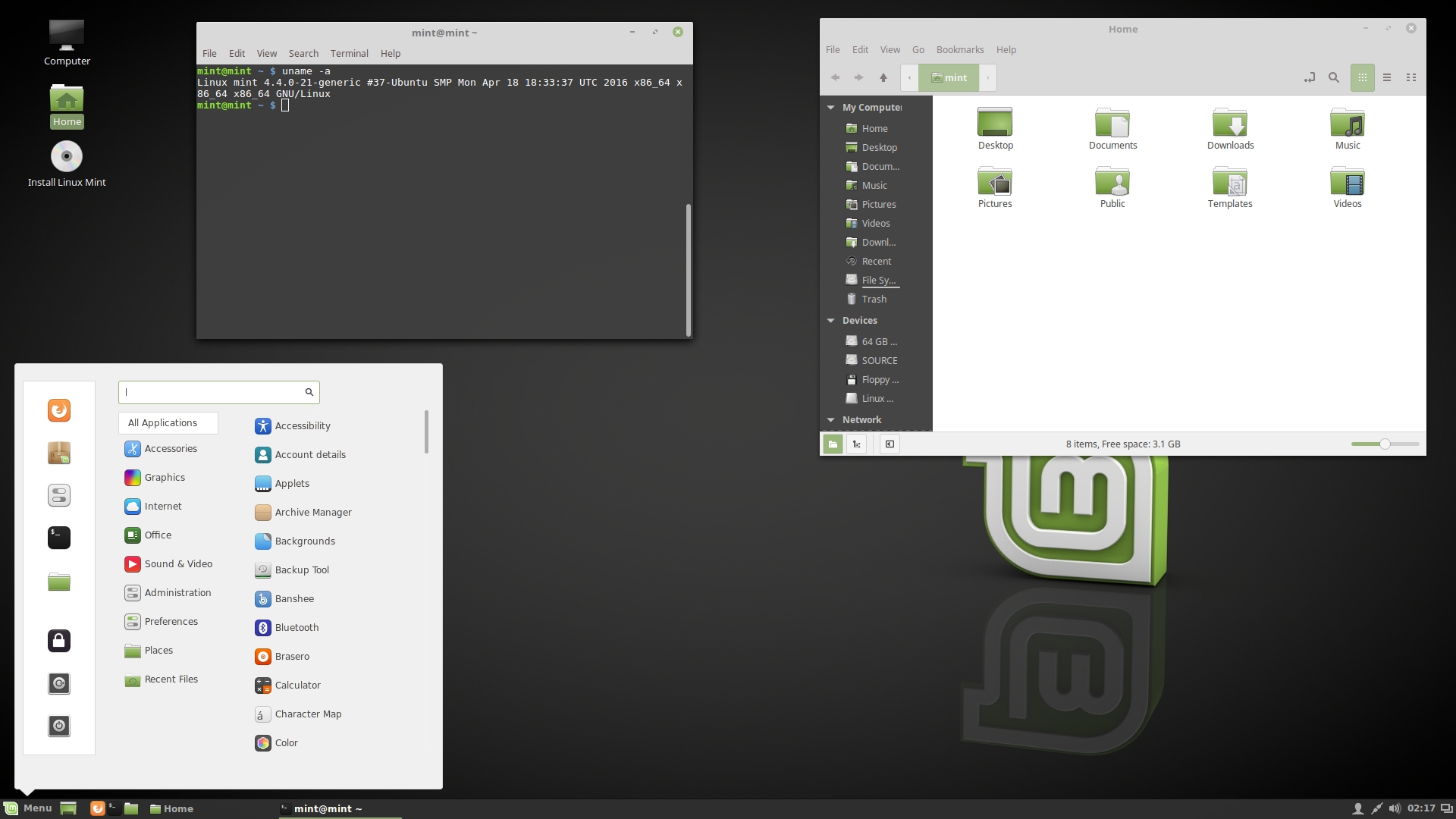The width and height of the screenshot is (1456, 819).
Task: Open the Pictures folder icon in main pane
Action: pos(995,187)
